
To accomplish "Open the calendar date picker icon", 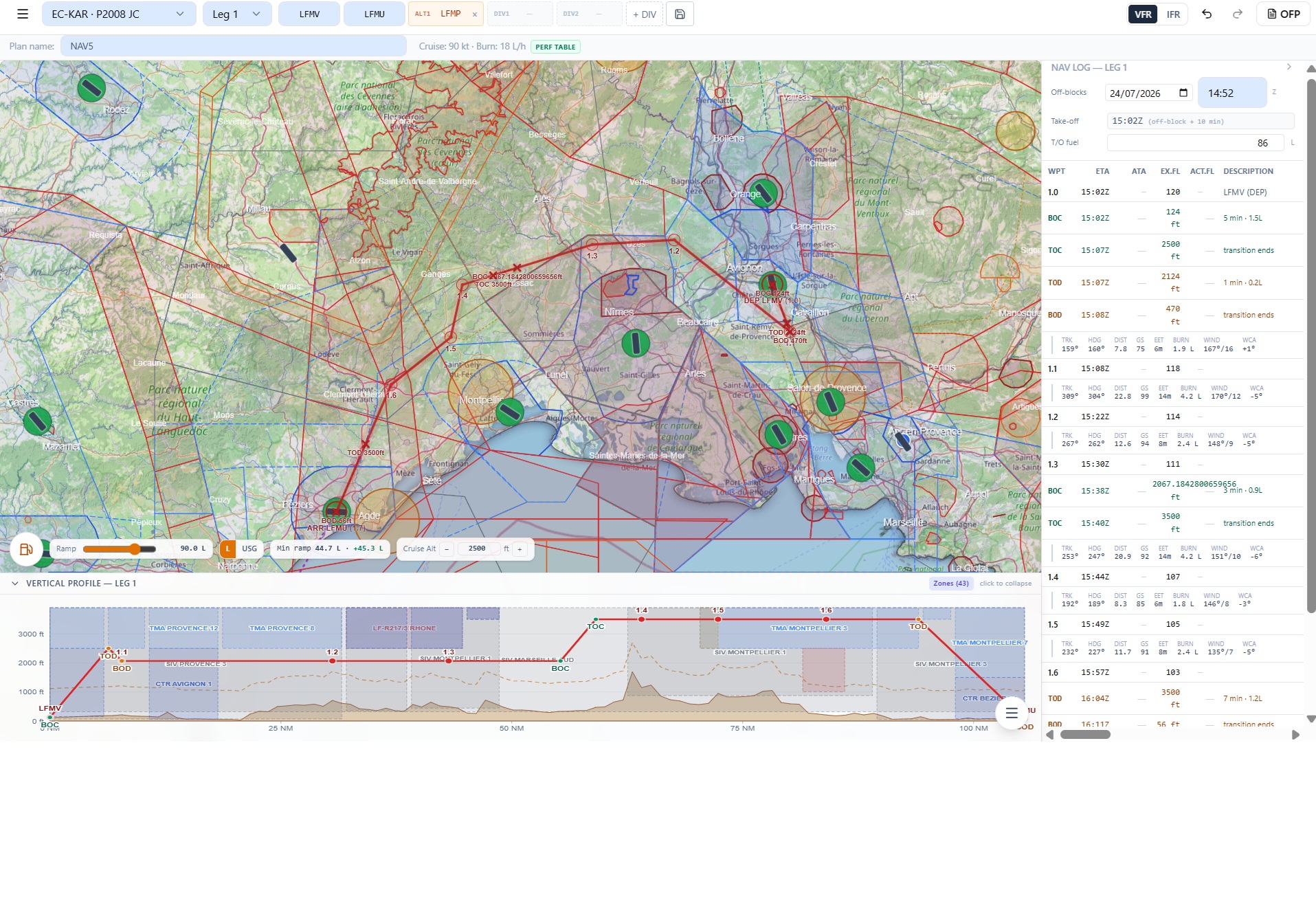I will (1183, 93).
